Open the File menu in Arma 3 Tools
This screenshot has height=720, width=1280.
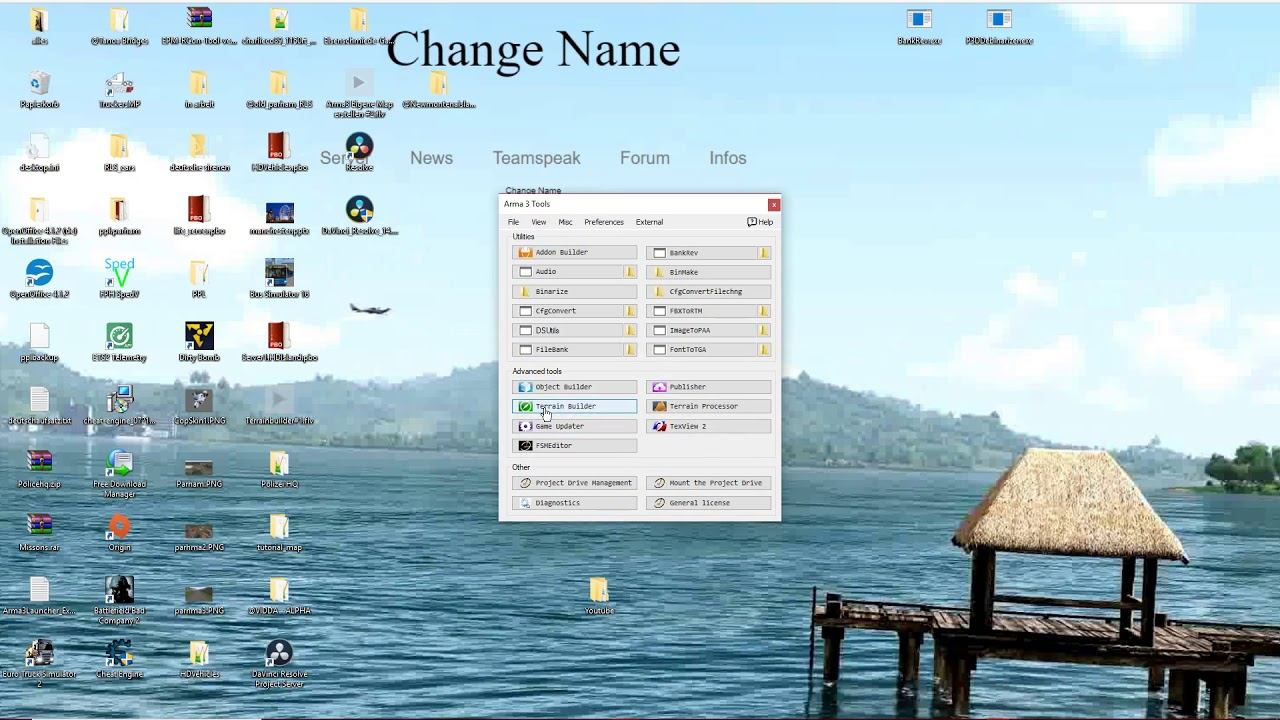point(513,222)
